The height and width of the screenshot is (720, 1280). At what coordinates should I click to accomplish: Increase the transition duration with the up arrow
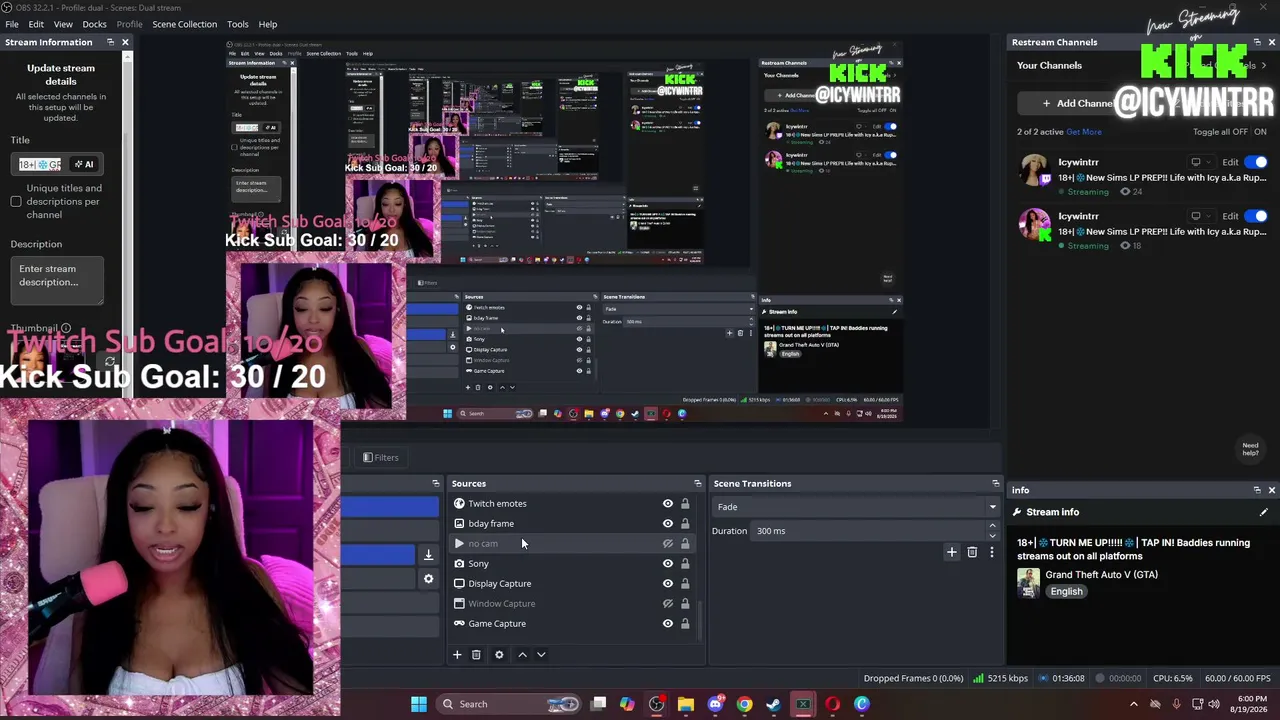coord(992,526)
